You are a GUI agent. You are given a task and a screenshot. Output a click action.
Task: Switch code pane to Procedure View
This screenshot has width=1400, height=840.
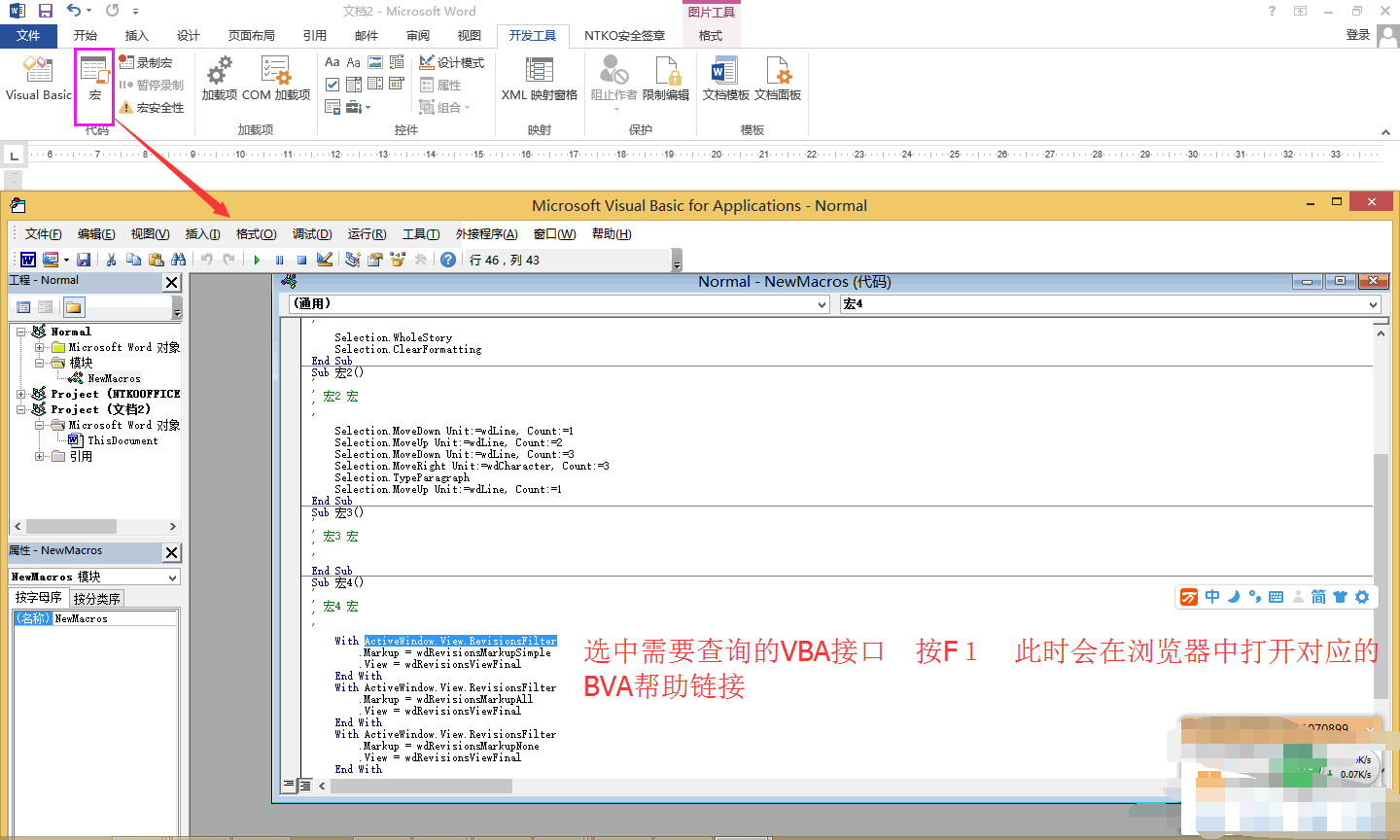click(289, 785)
